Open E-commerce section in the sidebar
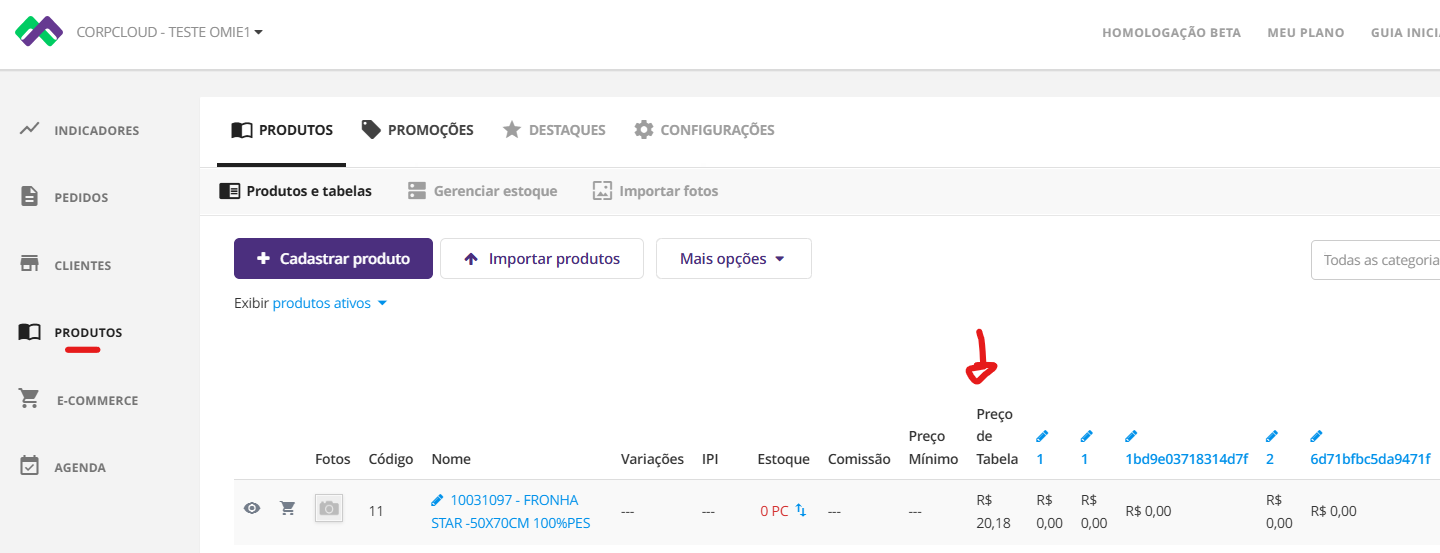 [96, 400]
